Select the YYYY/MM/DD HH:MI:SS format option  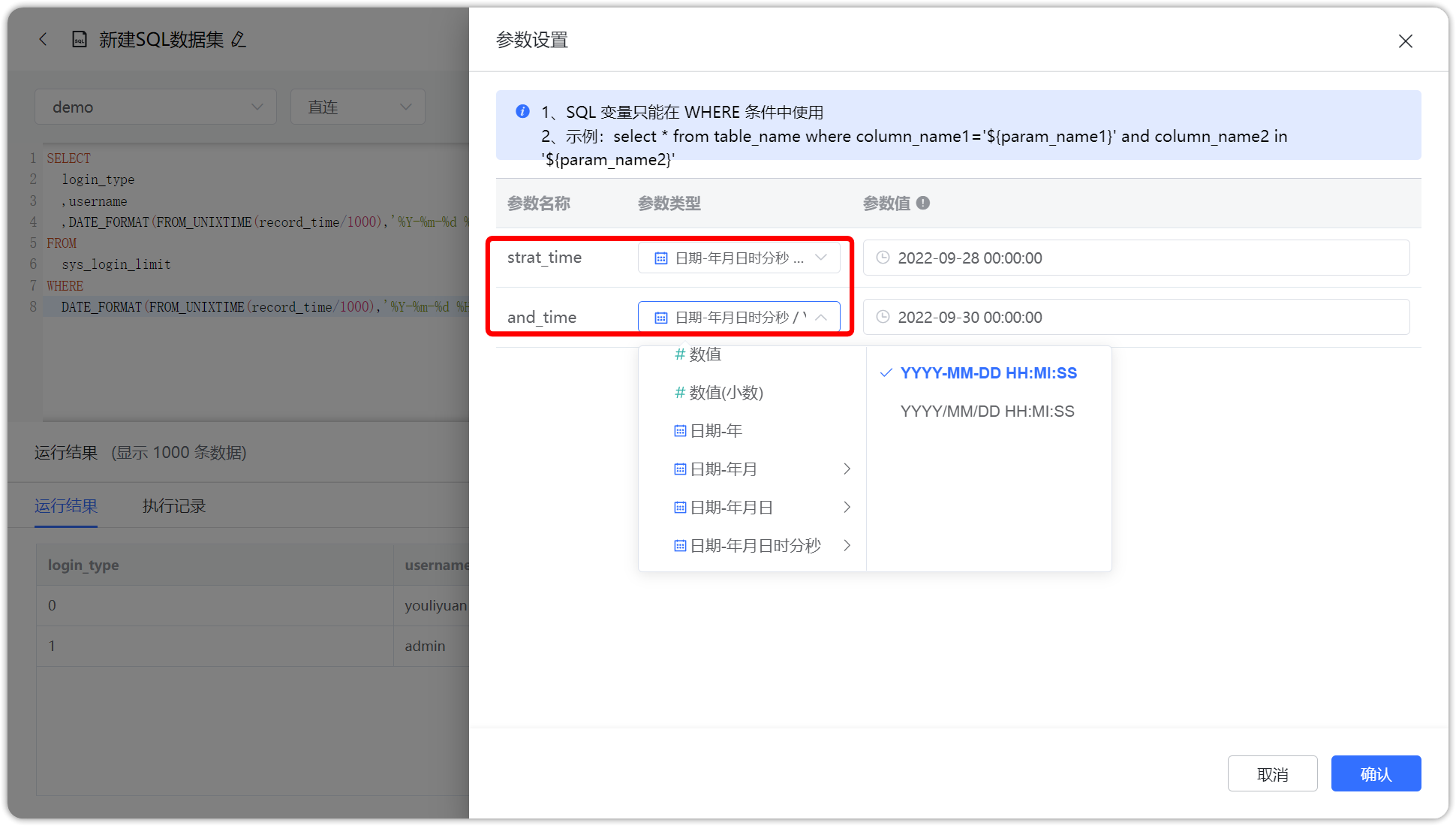[988, 411]
